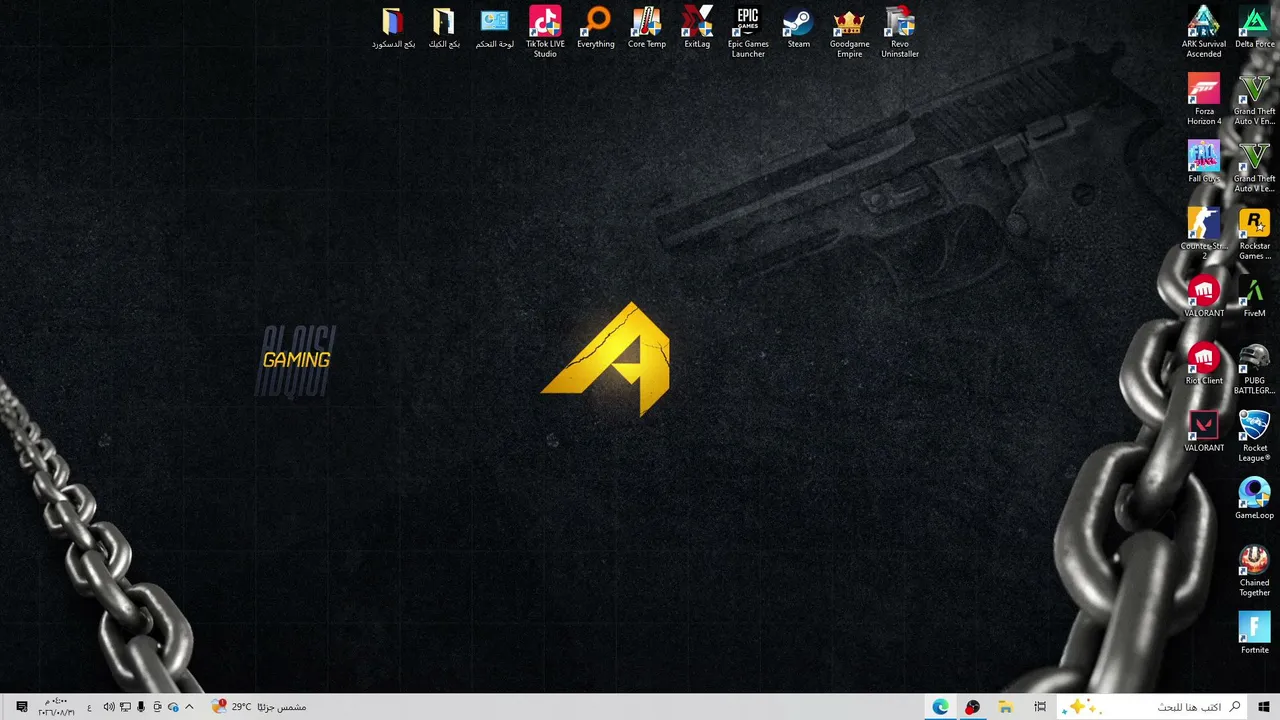Select the Steam desktop shortcut
This screenshot has width=1280, height=720.
(798, 28)
